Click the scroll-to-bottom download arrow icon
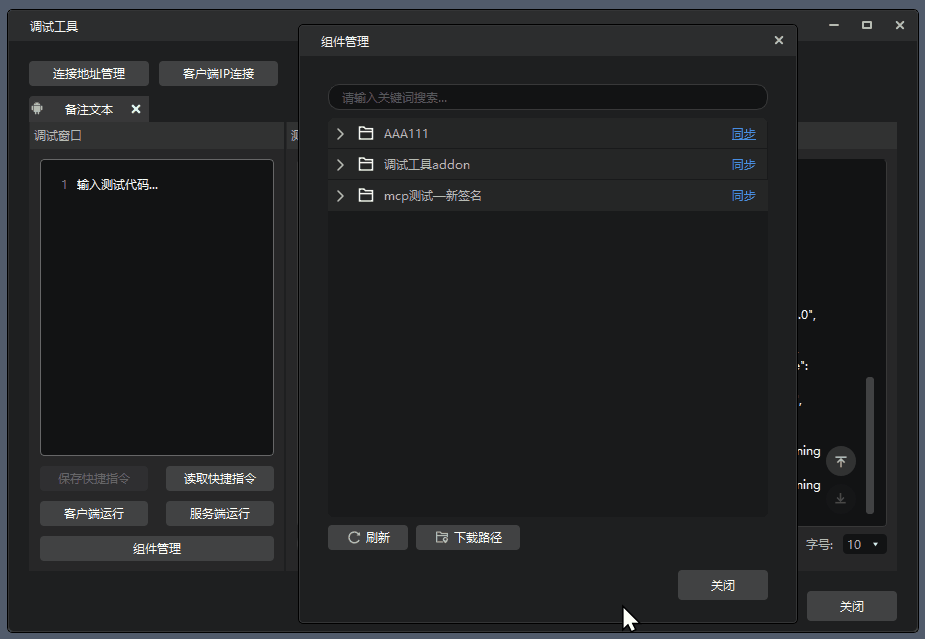Viewport: 925px width, 639px height. (841, 498)
